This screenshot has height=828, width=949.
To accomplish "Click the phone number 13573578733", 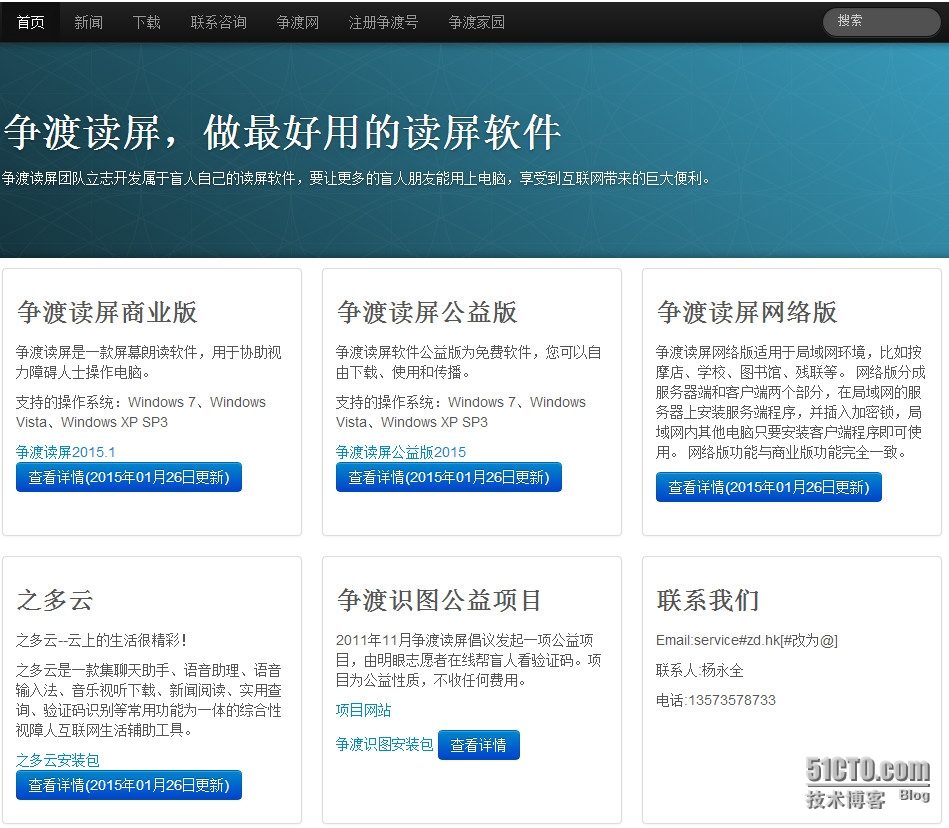I will click(x=732, y=700).
